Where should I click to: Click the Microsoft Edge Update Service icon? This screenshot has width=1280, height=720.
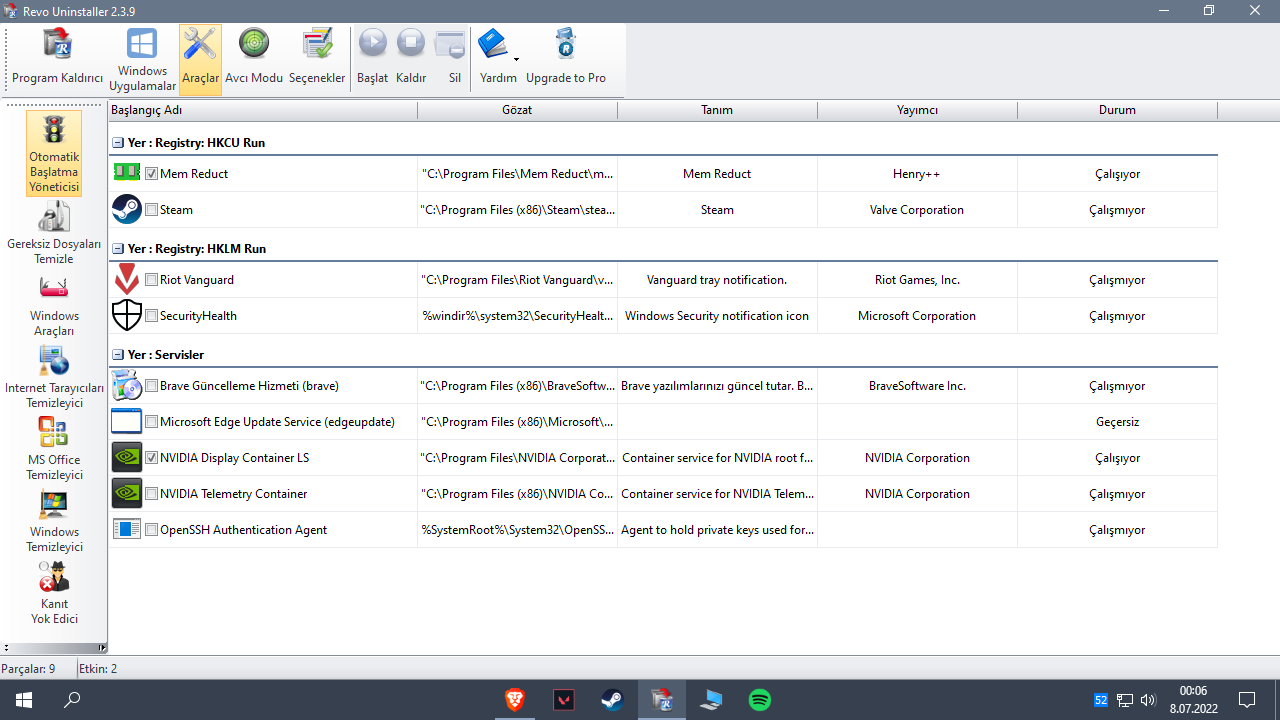[127, 421]
